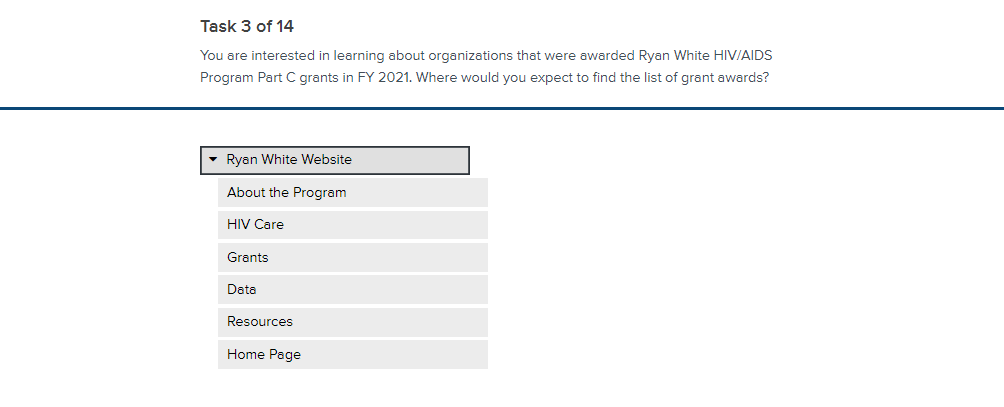1004x407 pixels.
Task: Click the task description paragraph text
Action: pyautogui.click(x=485, y=66)
